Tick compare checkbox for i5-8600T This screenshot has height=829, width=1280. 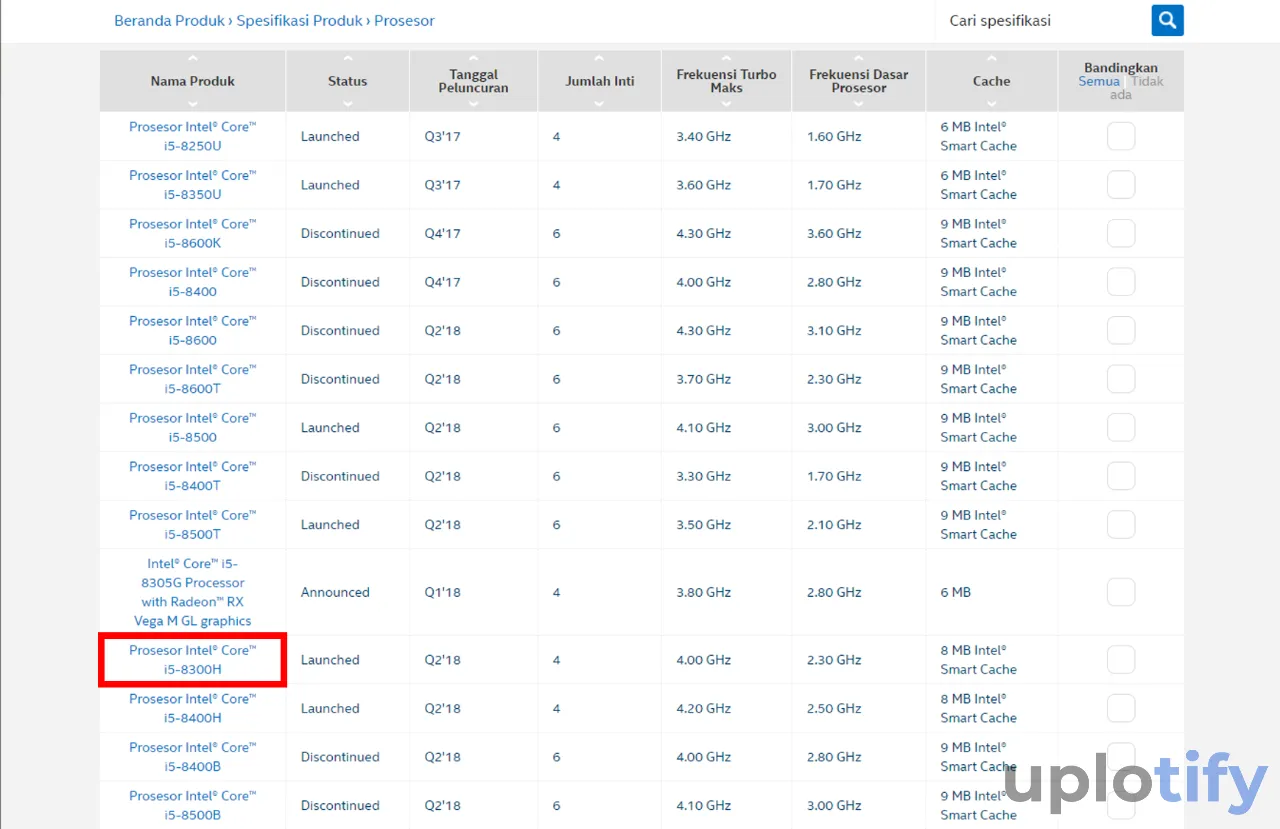pos(1121,379)
